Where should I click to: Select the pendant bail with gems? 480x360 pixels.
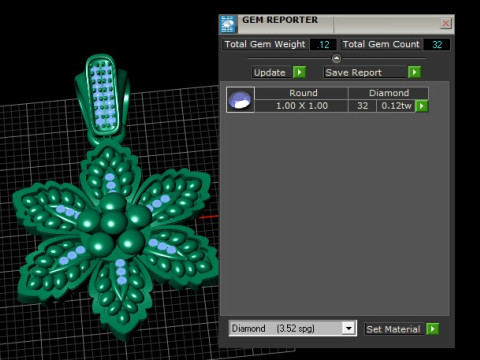(x=103, y=98)
